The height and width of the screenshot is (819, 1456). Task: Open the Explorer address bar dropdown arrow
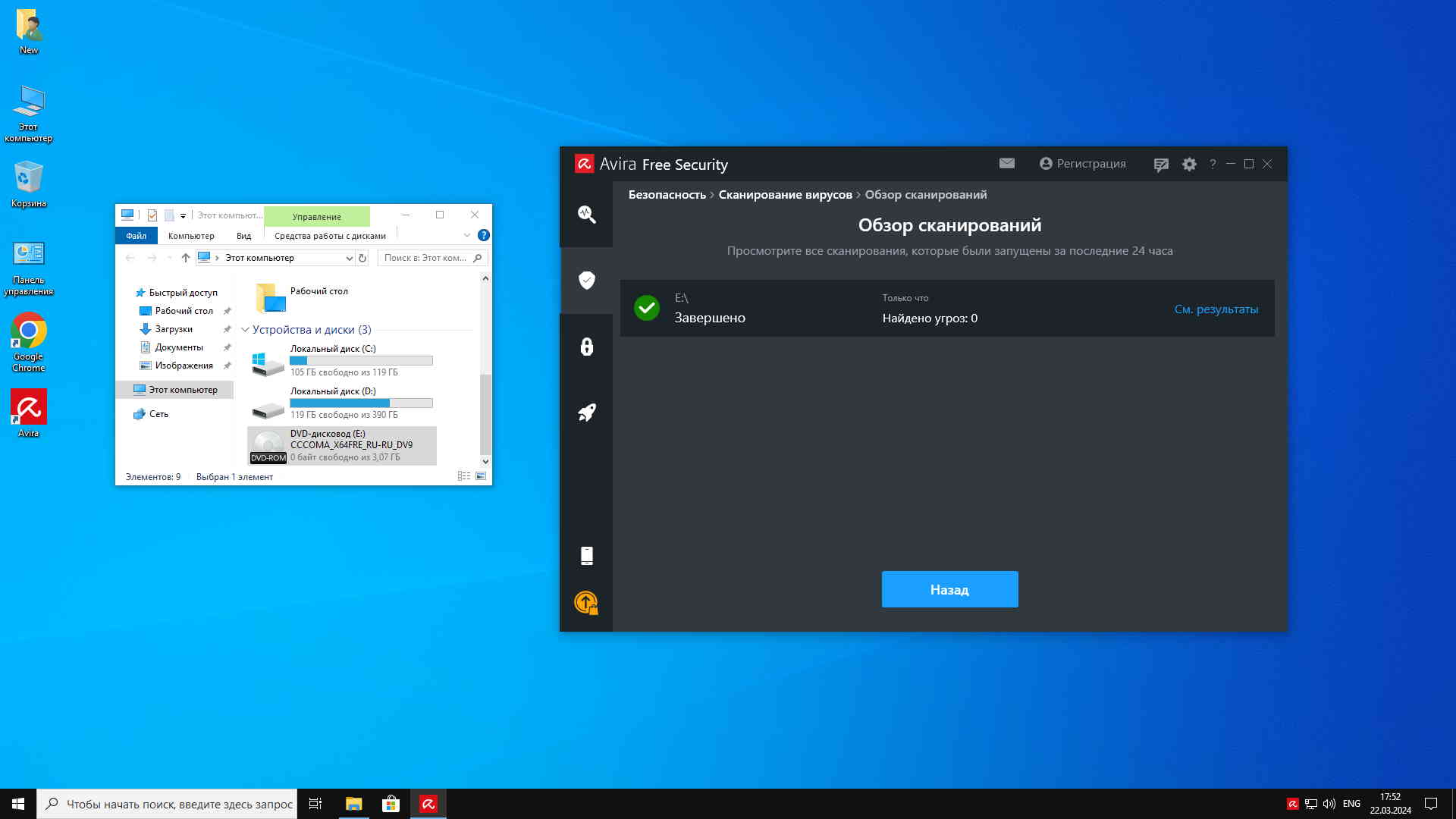point(349,258)
